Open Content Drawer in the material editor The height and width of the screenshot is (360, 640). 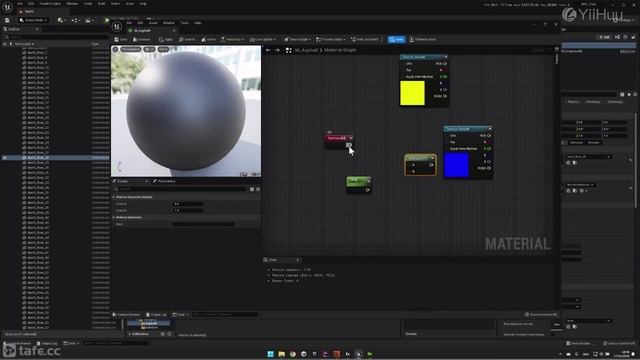tap(127, 315)
